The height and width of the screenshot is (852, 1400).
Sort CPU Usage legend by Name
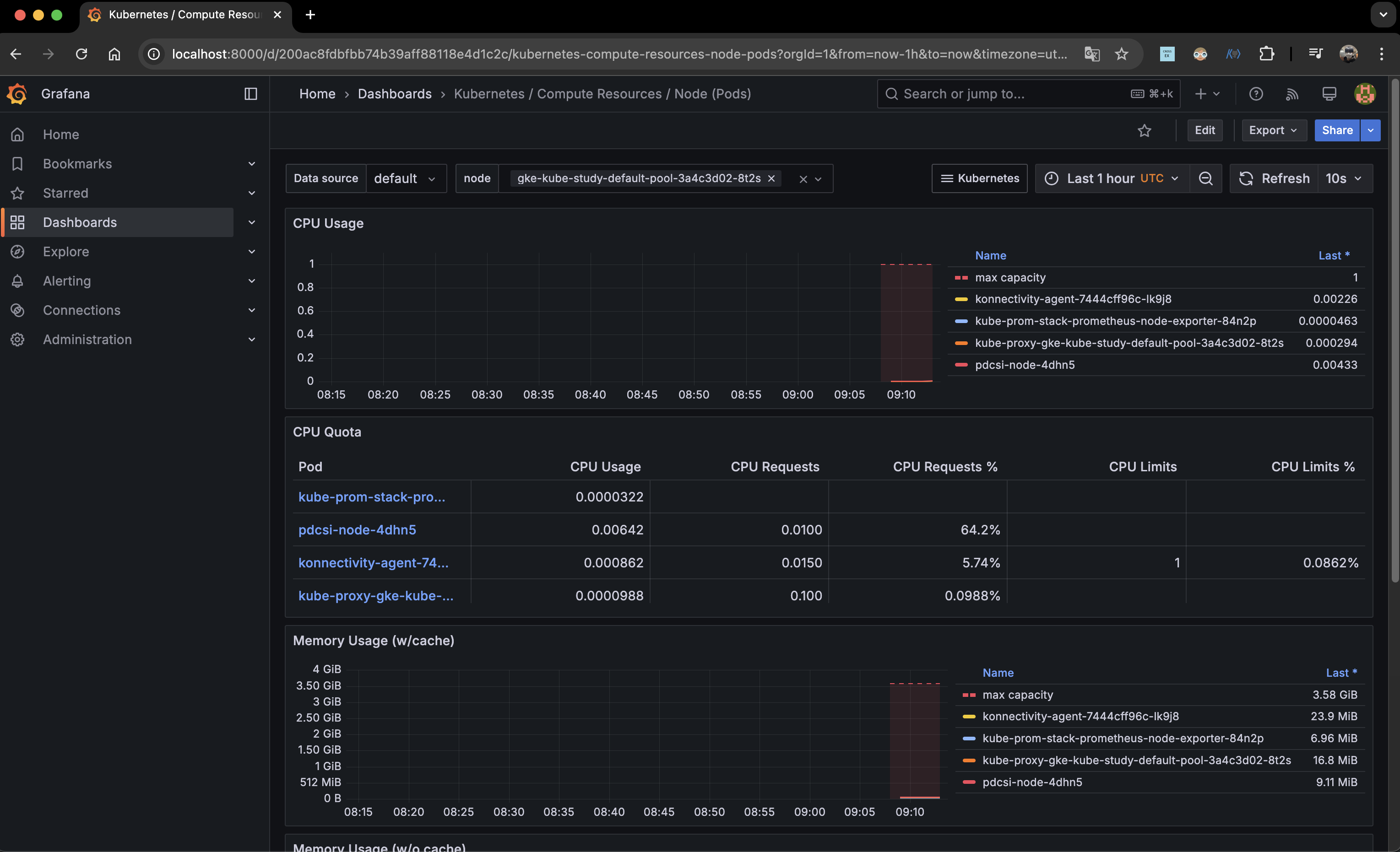pyautogui.click(x=990, y=256)
